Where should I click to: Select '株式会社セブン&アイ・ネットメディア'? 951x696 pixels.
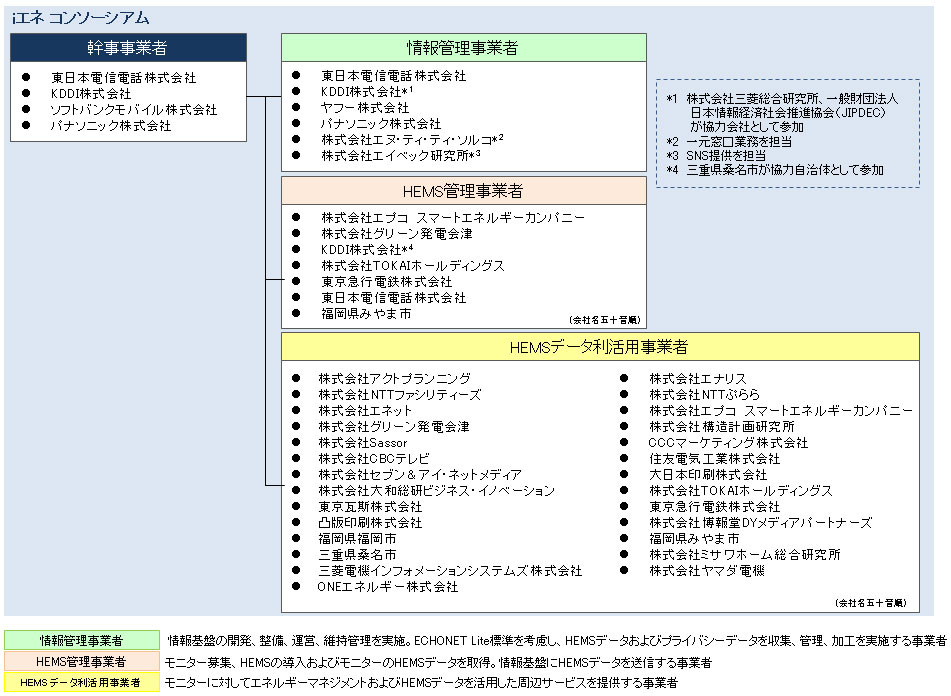[x=420, y=474]
